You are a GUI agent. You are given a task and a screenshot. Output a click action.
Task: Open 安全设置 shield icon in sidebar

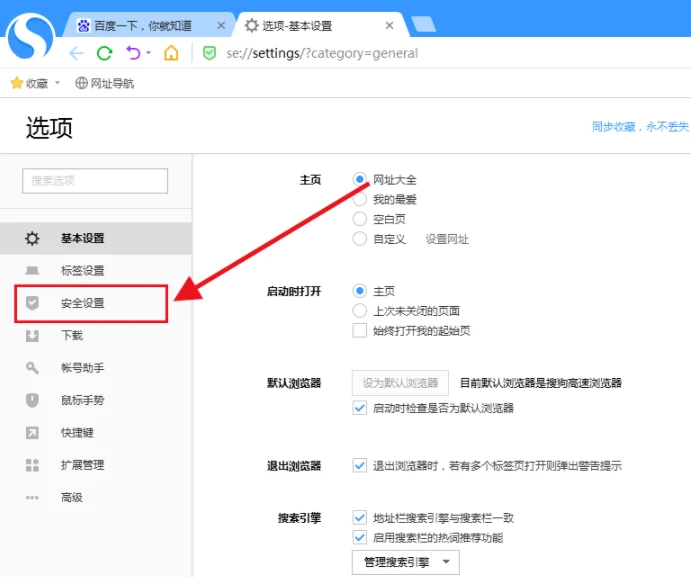coord(32,303)
